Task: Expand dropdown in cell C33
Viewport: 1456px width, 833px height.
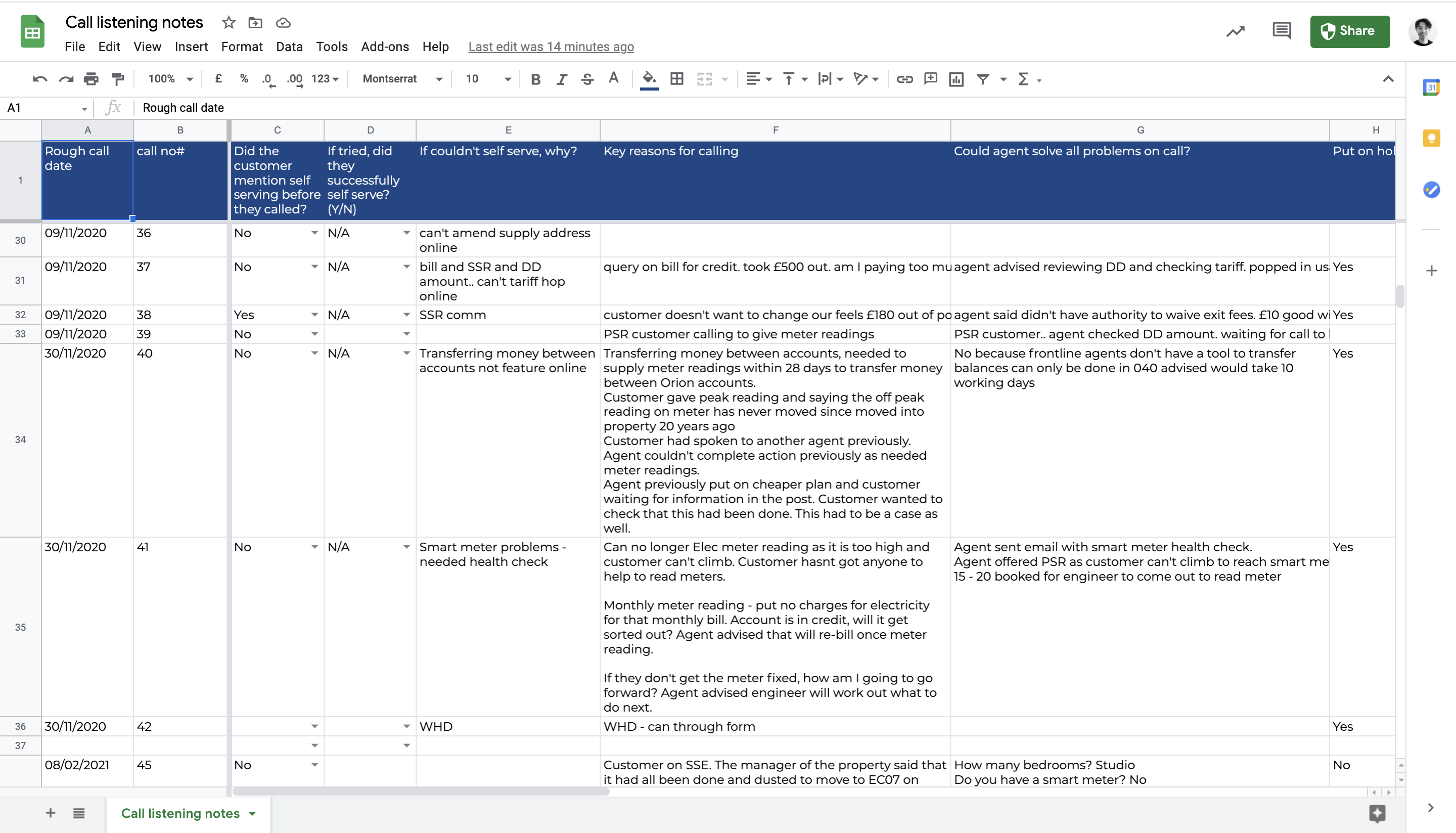Action: click(x=313, y=334)
